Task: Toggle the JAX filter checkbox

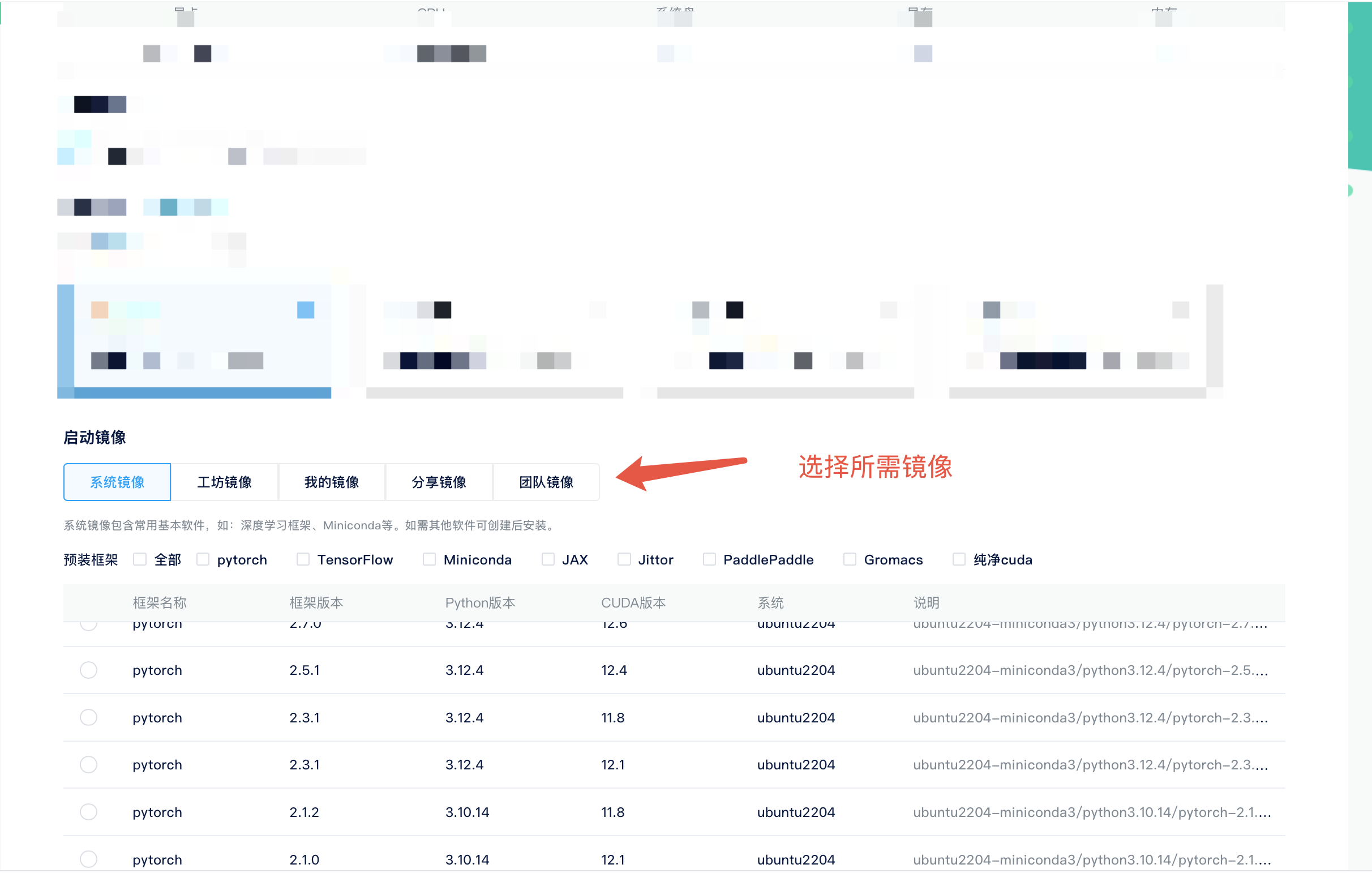Action: [x=548, y=559]
